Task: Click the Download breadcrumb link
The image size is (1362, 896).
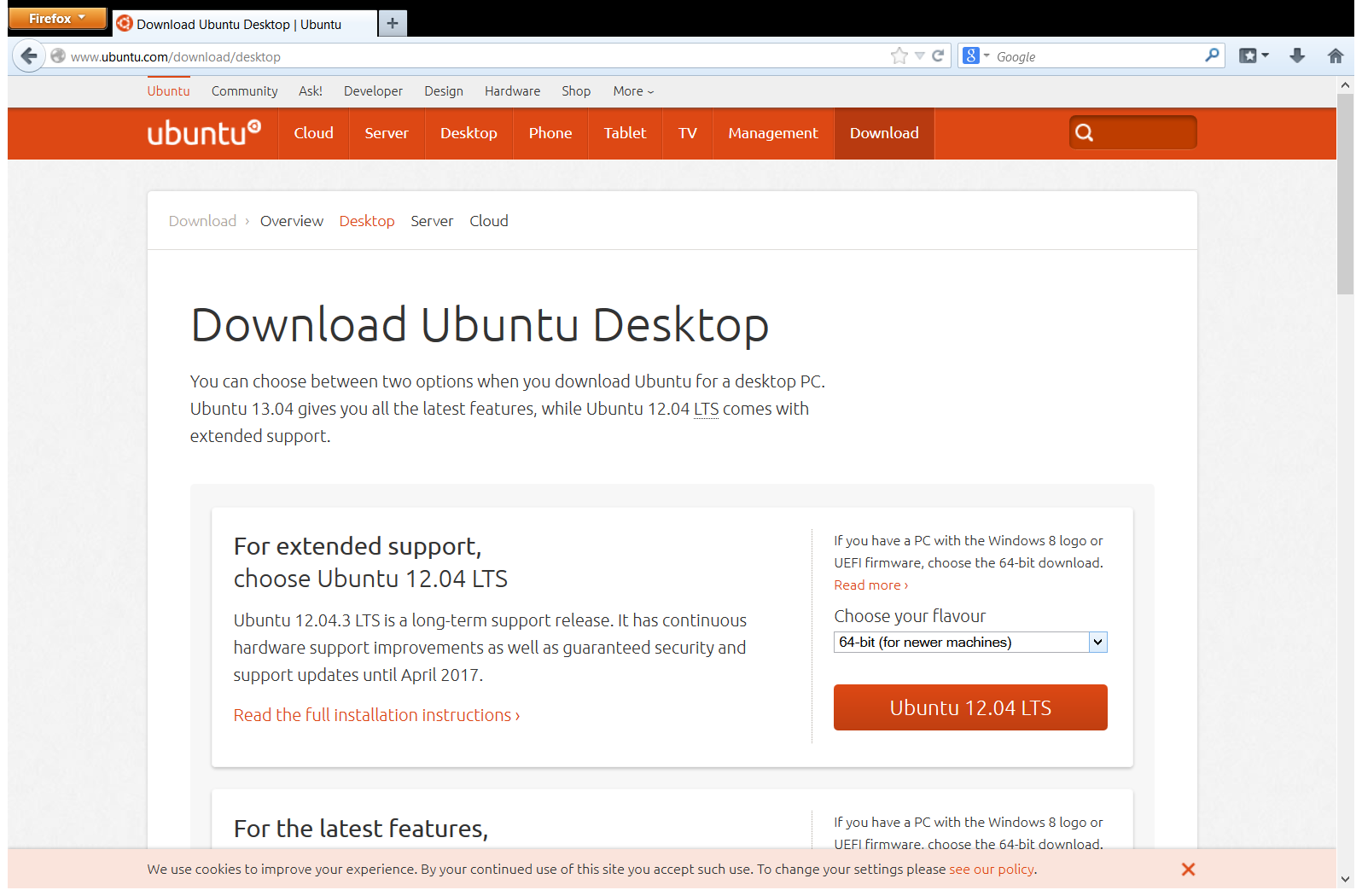Action: tap(202, 221)
